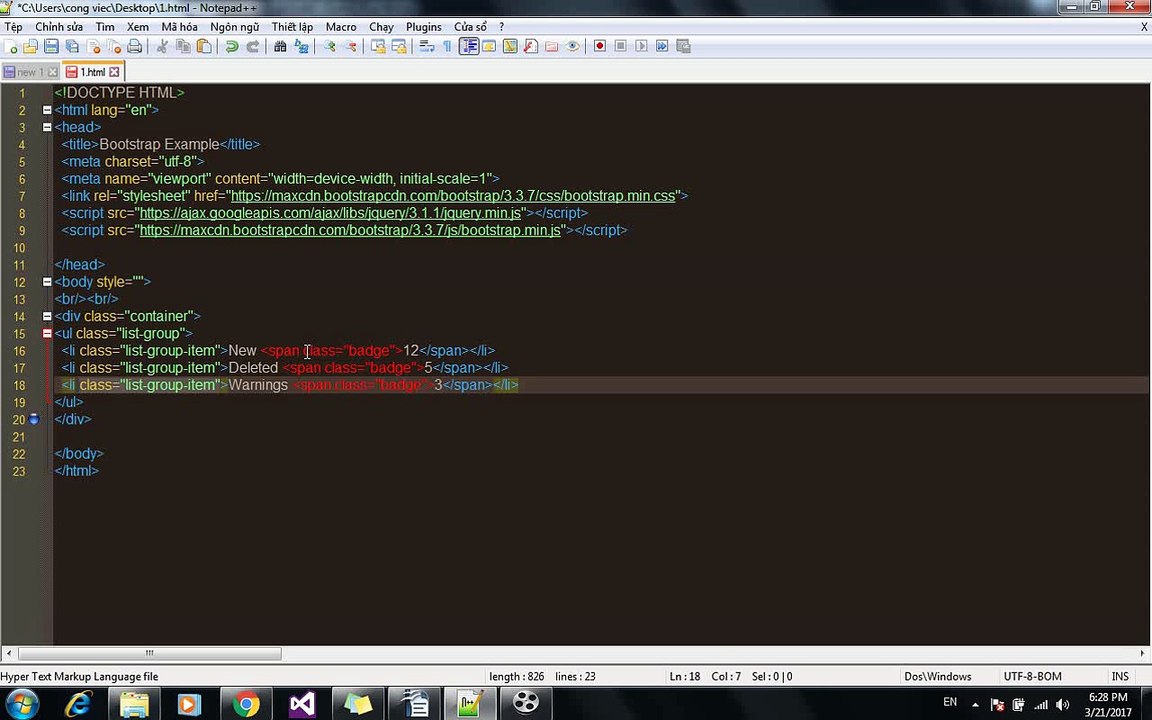Screen dimensions: 1152x720
Task: Click the Run macro multiple times icon
Action: [662, 46]
